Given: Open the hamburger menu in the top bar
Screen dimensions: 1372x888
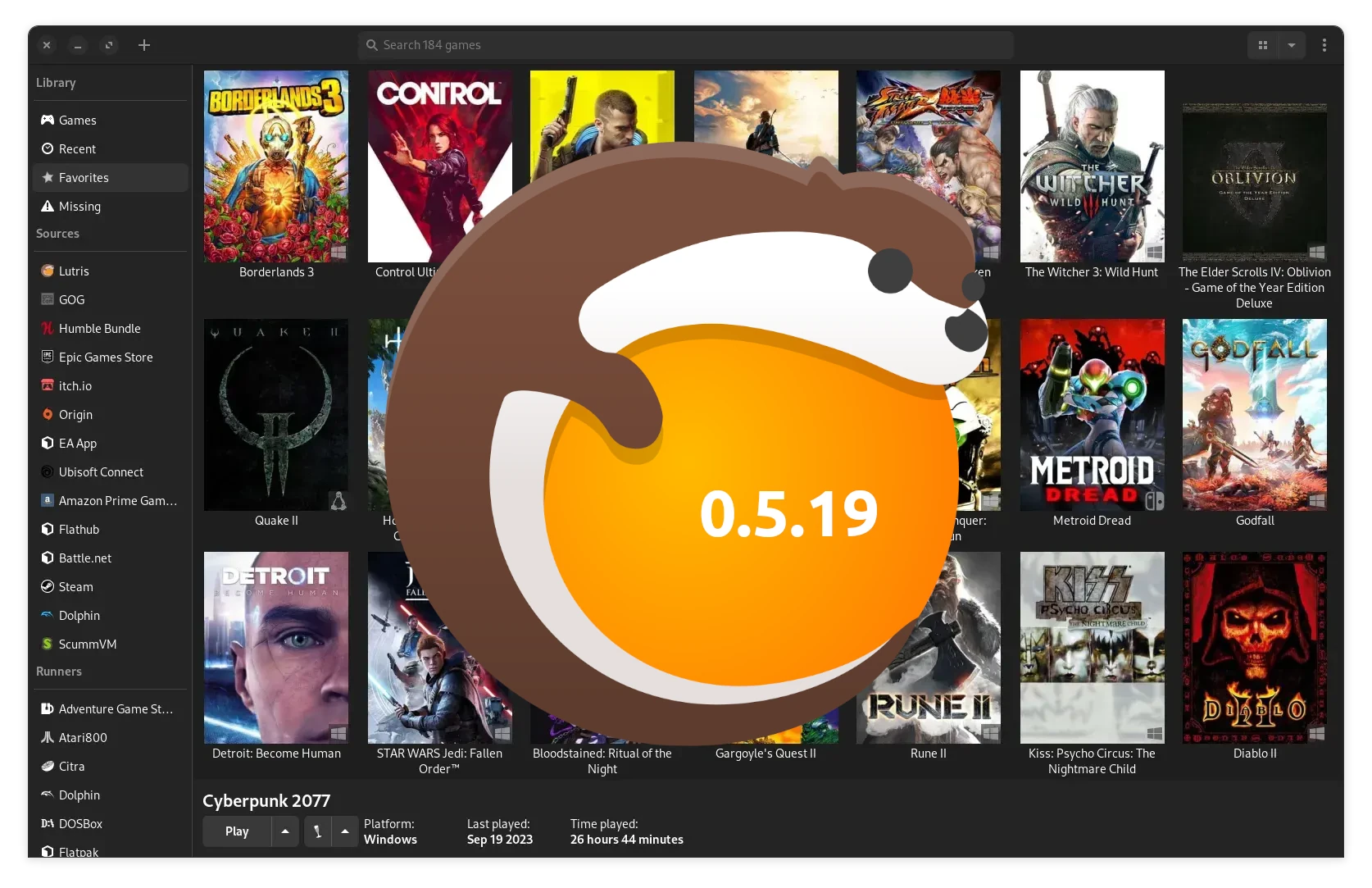Looking at the screenshot, I should point(1324,45).
